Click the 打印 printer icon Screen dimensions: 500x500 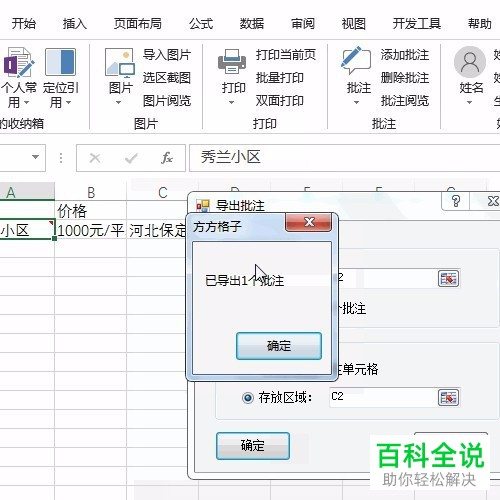(232, 61)
